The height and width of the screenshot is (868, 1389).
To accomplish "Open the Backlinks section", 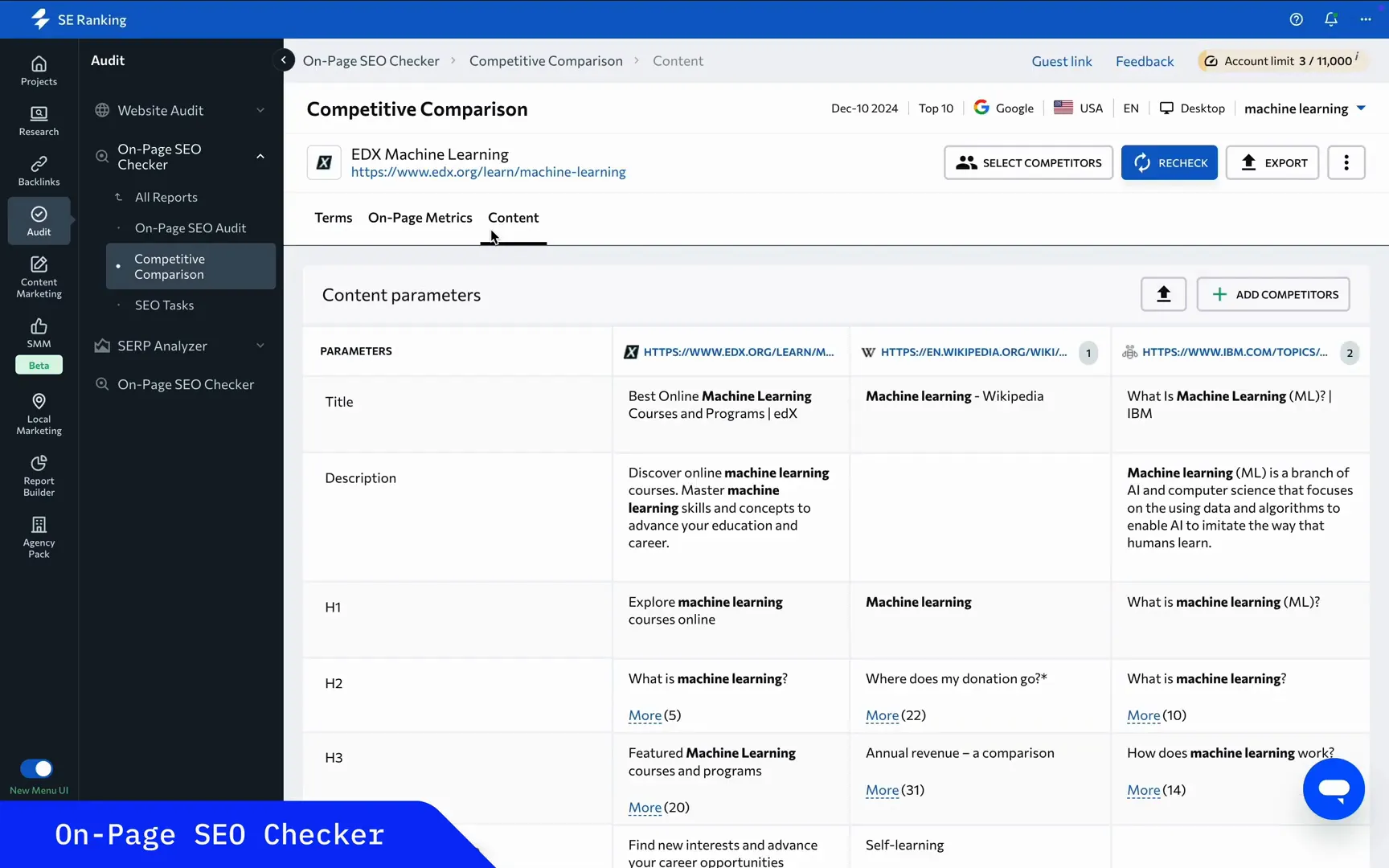I will point(38,170).
